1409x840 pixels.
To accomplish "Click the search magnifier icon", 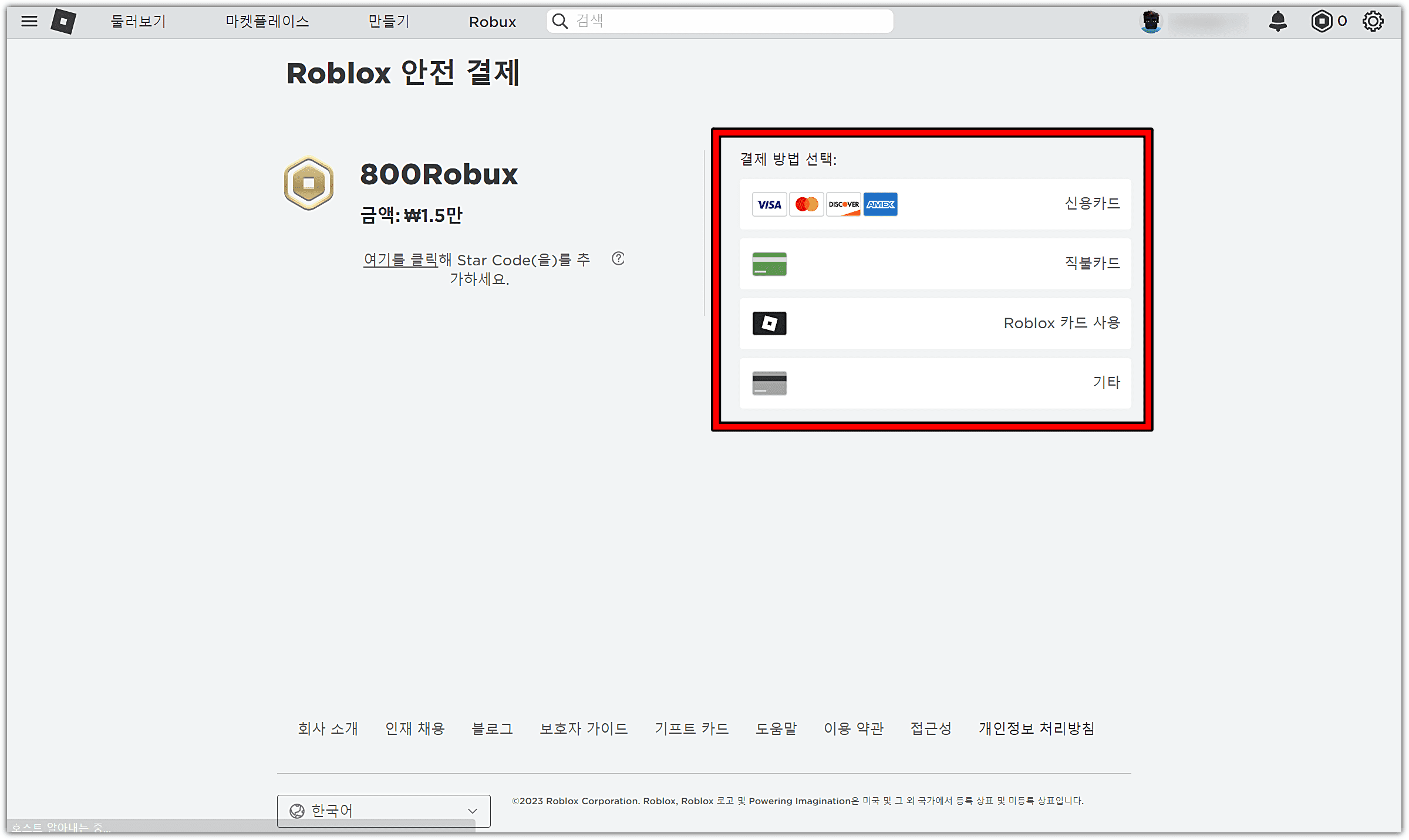I will pos(560,22).
